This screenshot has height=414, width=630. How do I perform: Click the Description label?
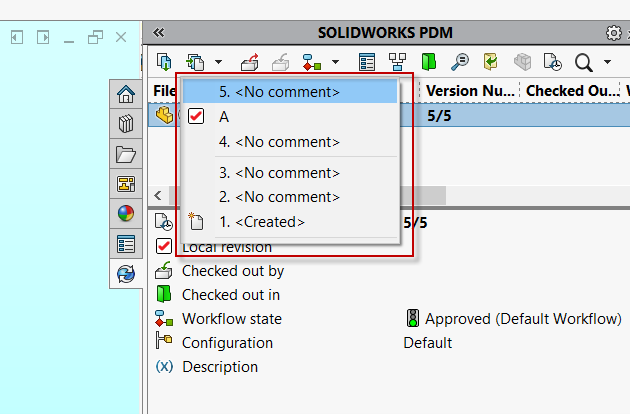coord(220,367)
